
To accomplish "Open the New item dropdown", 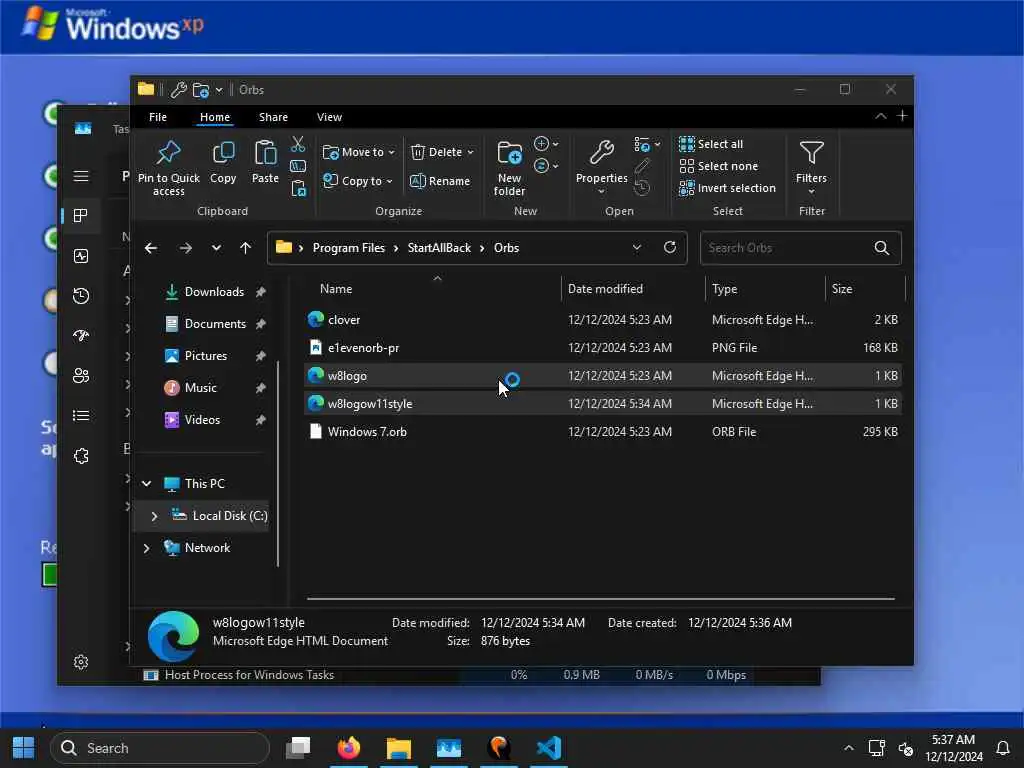I will pos(546,144).
